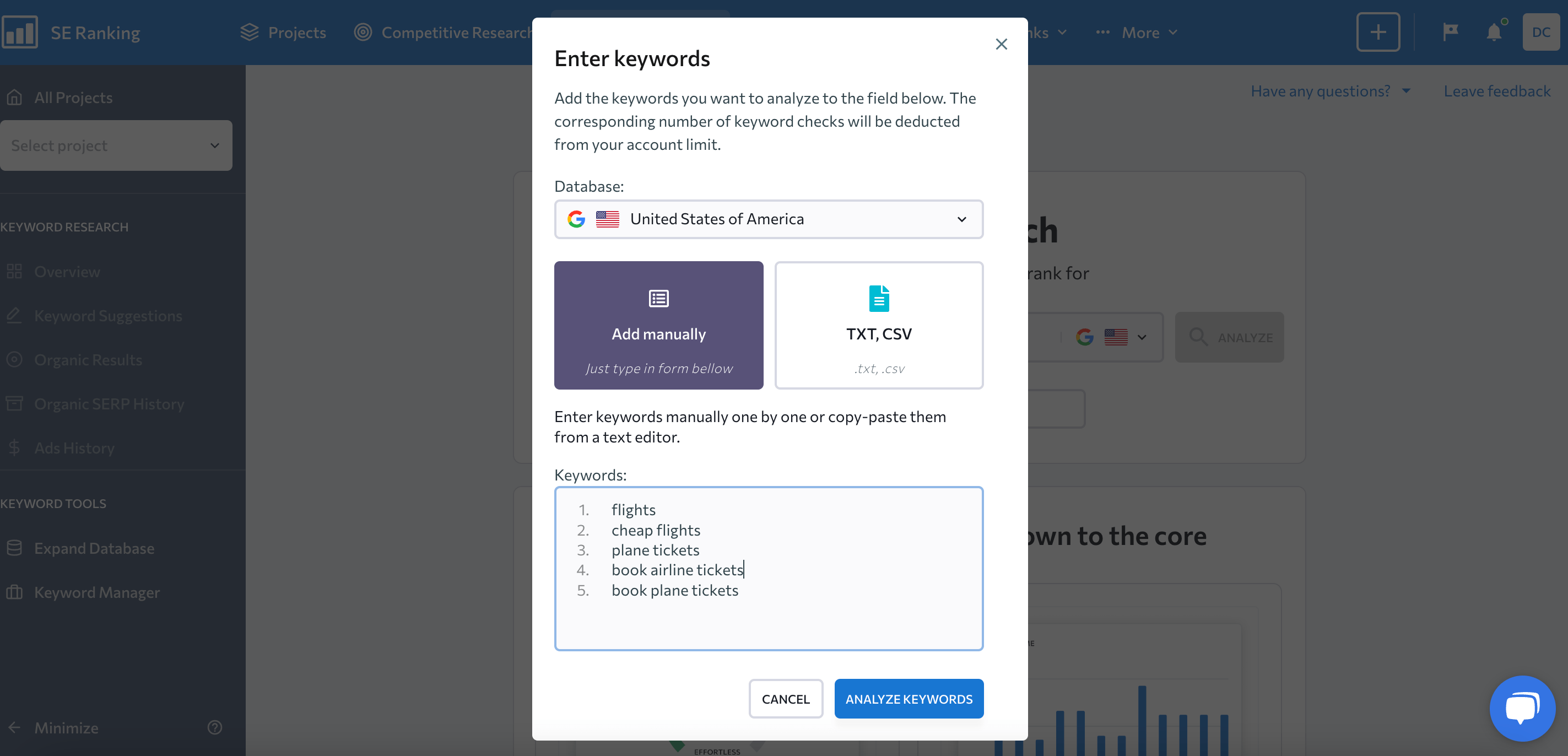Click the Leave feedback link
This screenshot has width=1568, height=756.
tap(1497, 91)
